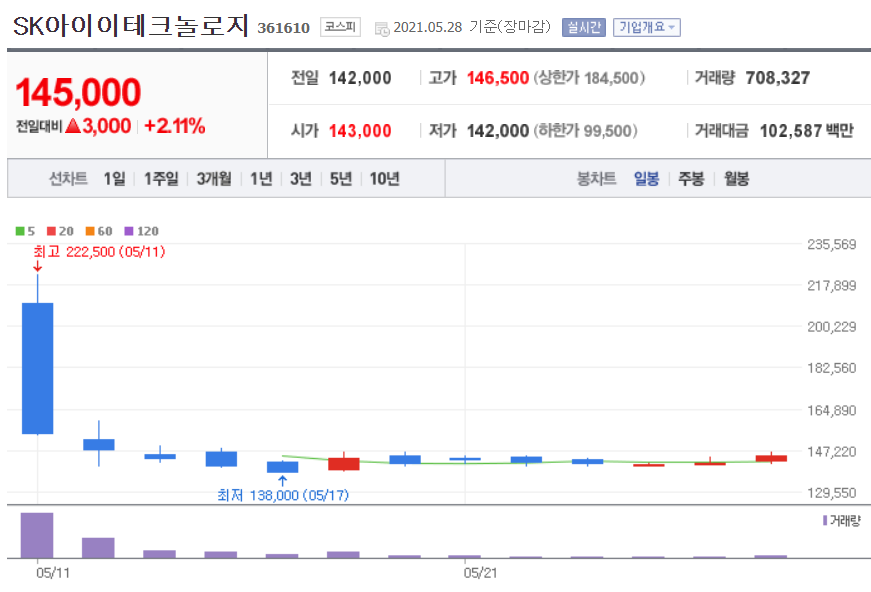Click the last red candlestick on the chart
This screenshot has width=871, height=592.
coord(772,459)
